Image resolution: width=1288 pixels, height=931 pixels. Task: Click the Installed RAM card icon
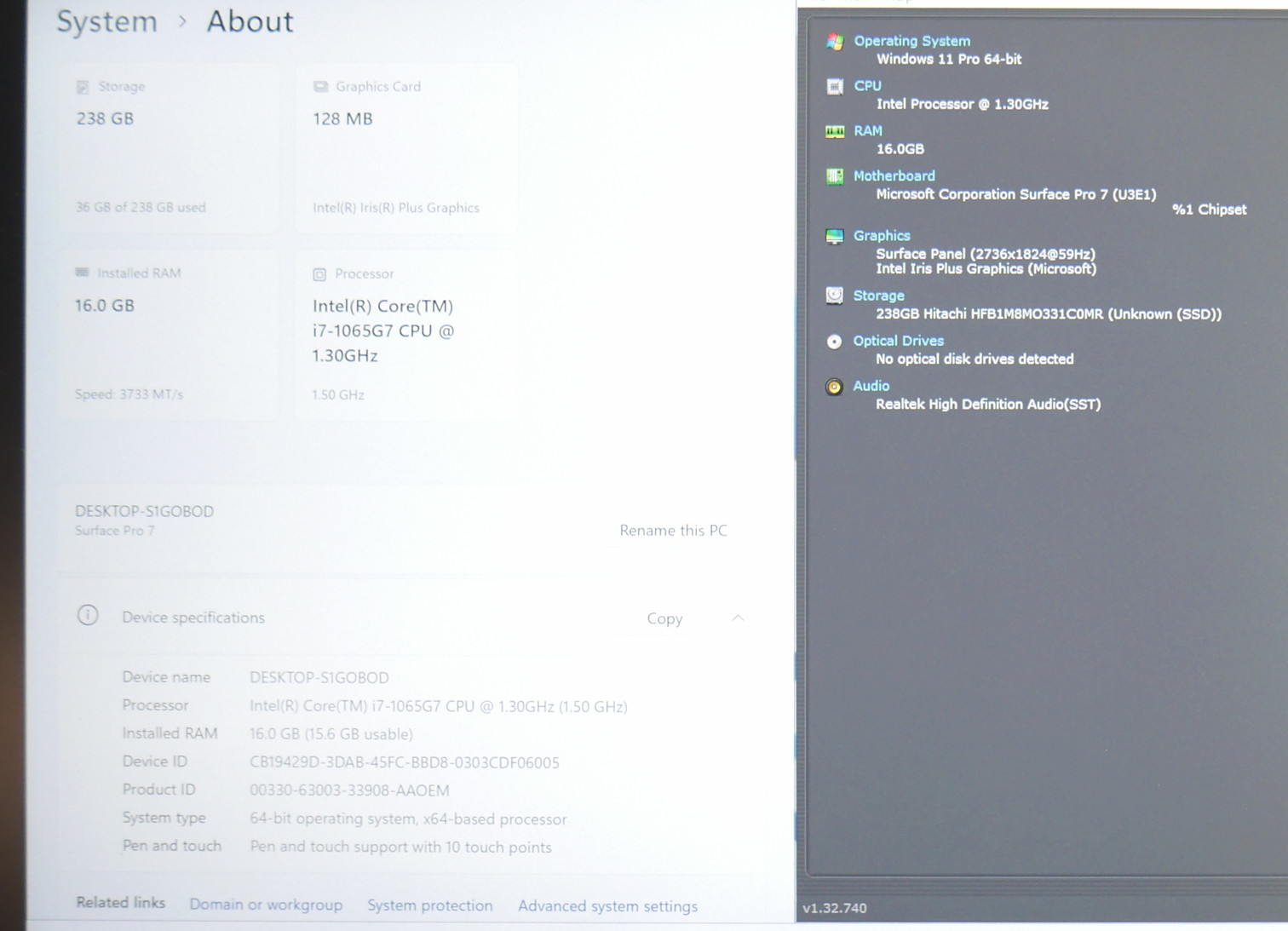point(82,273)
